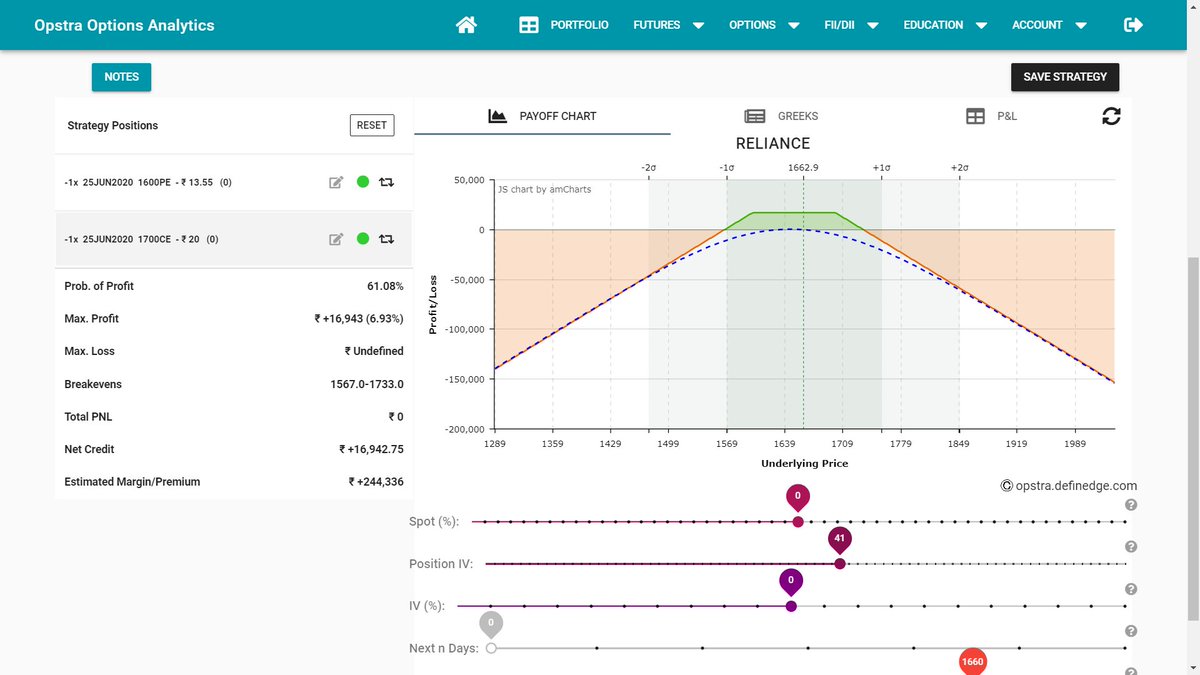Click the Max. Profit value
The width and height of the screenshot is (1200, 675).
(359, 319)
